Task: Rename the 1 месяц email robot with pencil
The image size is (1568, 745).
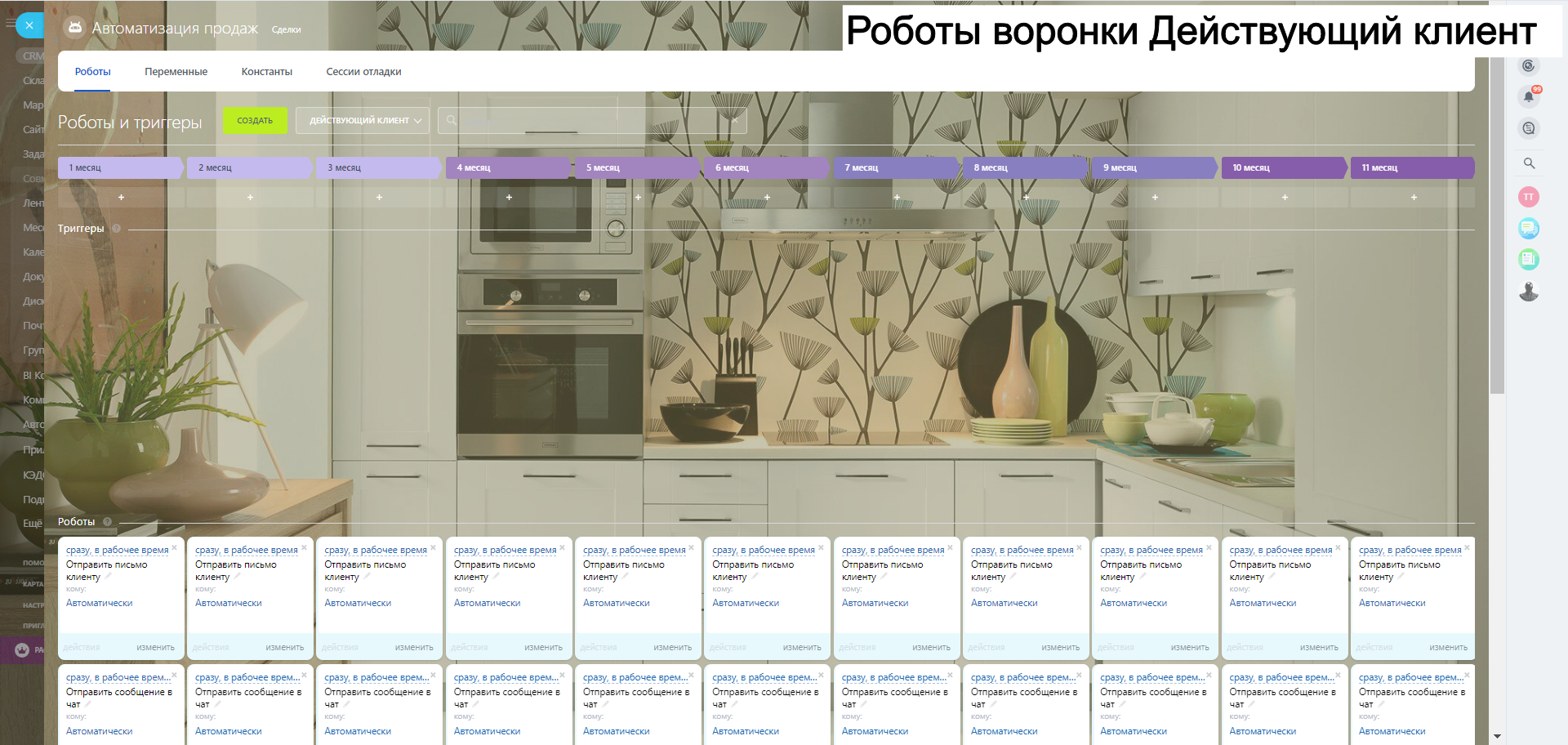Action: click(108, 577)
